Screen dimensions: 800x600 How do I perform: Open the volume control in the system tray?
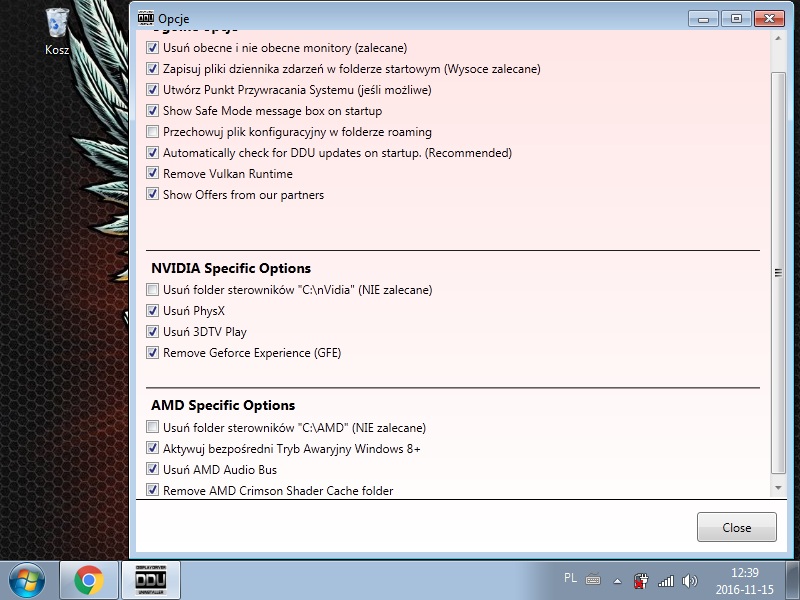coord(690,578)
